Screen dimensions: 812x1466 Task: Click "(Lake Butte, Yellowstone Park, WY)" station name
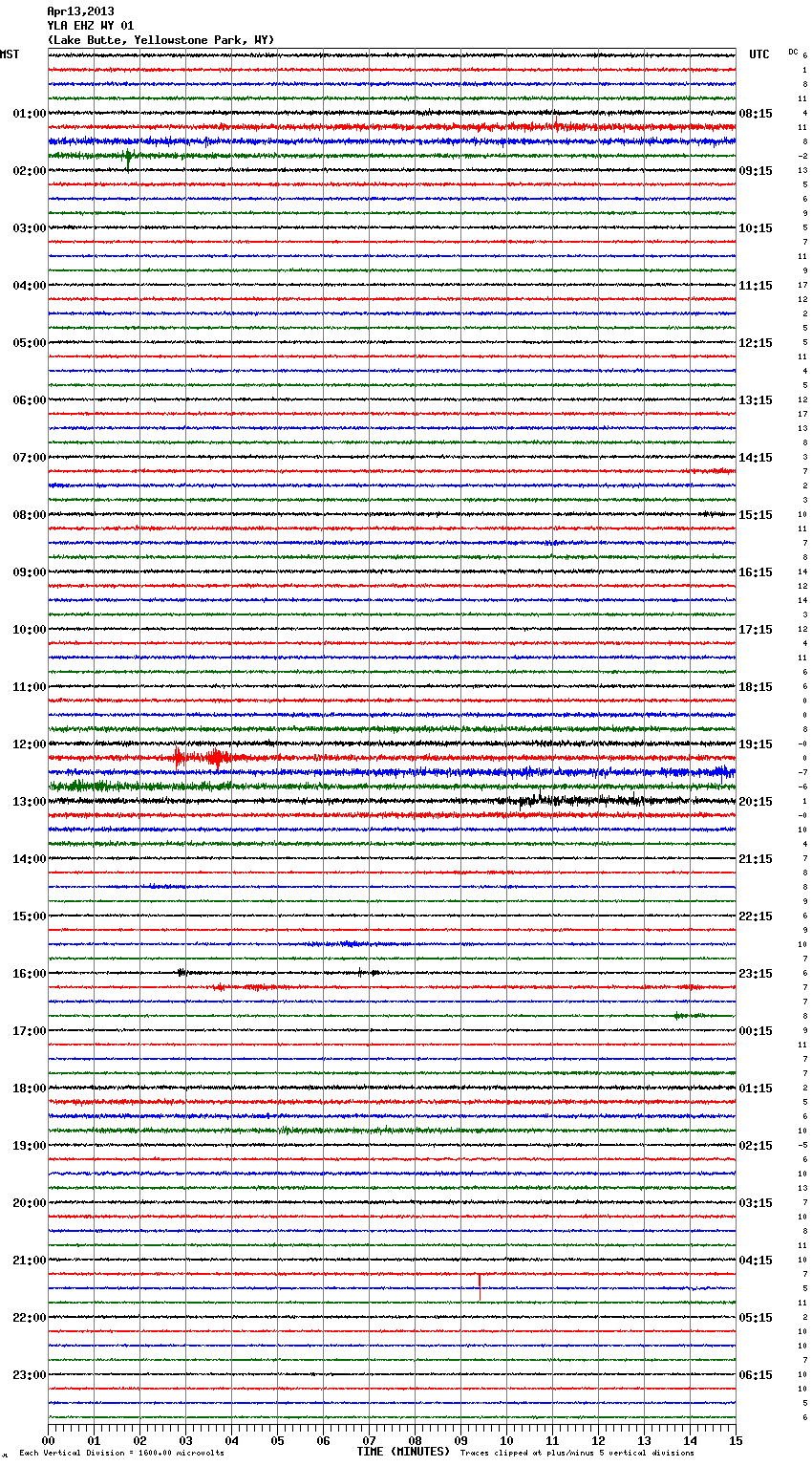click(160, 40)
